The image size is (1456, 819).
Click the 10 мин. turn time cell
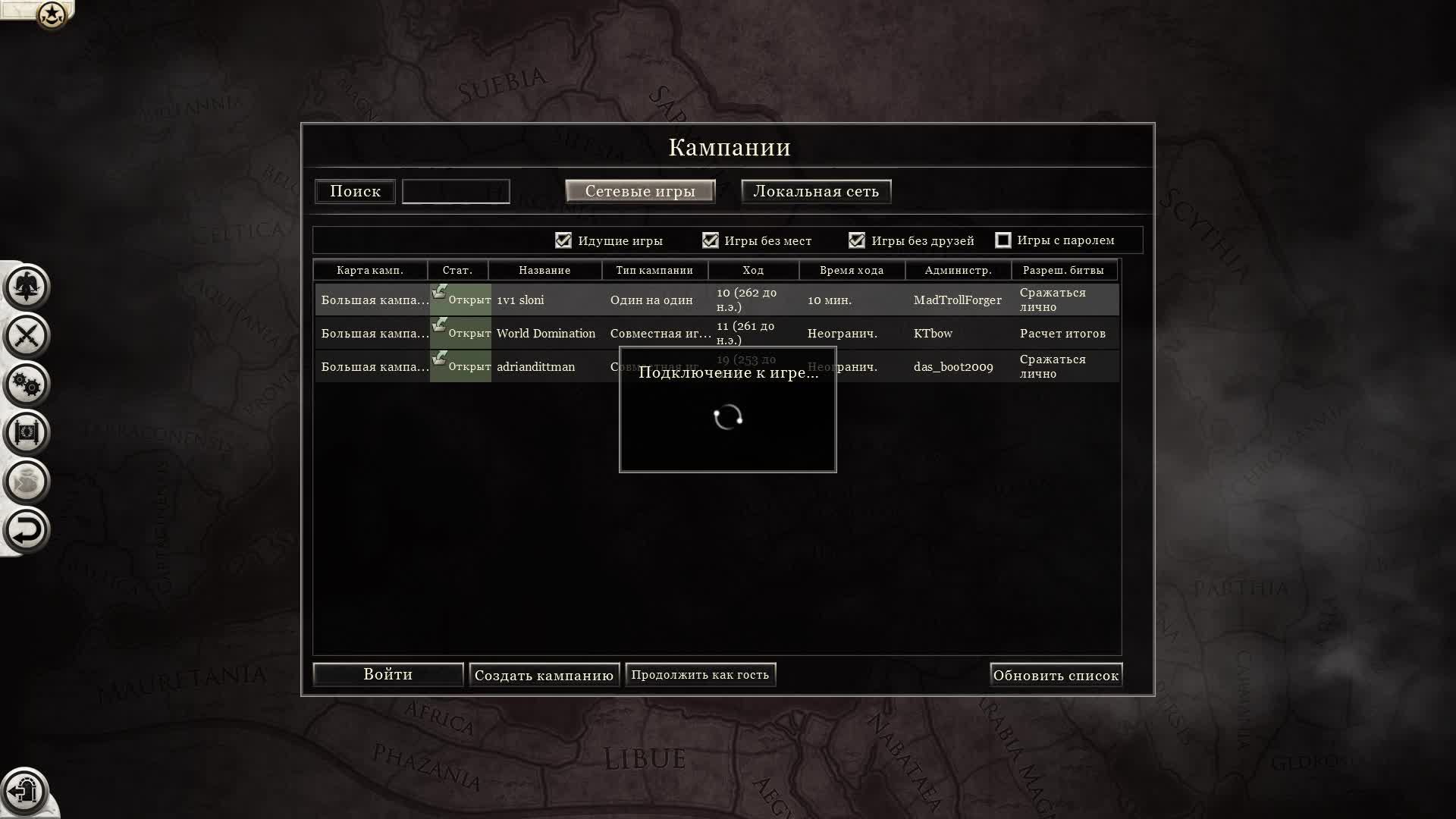(830, 300)
